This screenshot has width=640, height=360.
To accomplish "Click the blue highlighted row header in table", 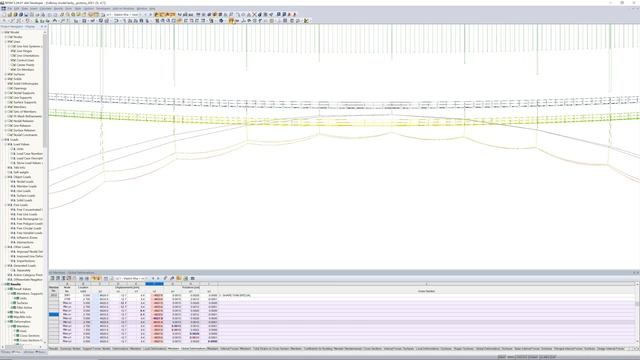I will (x=54, y=314).
